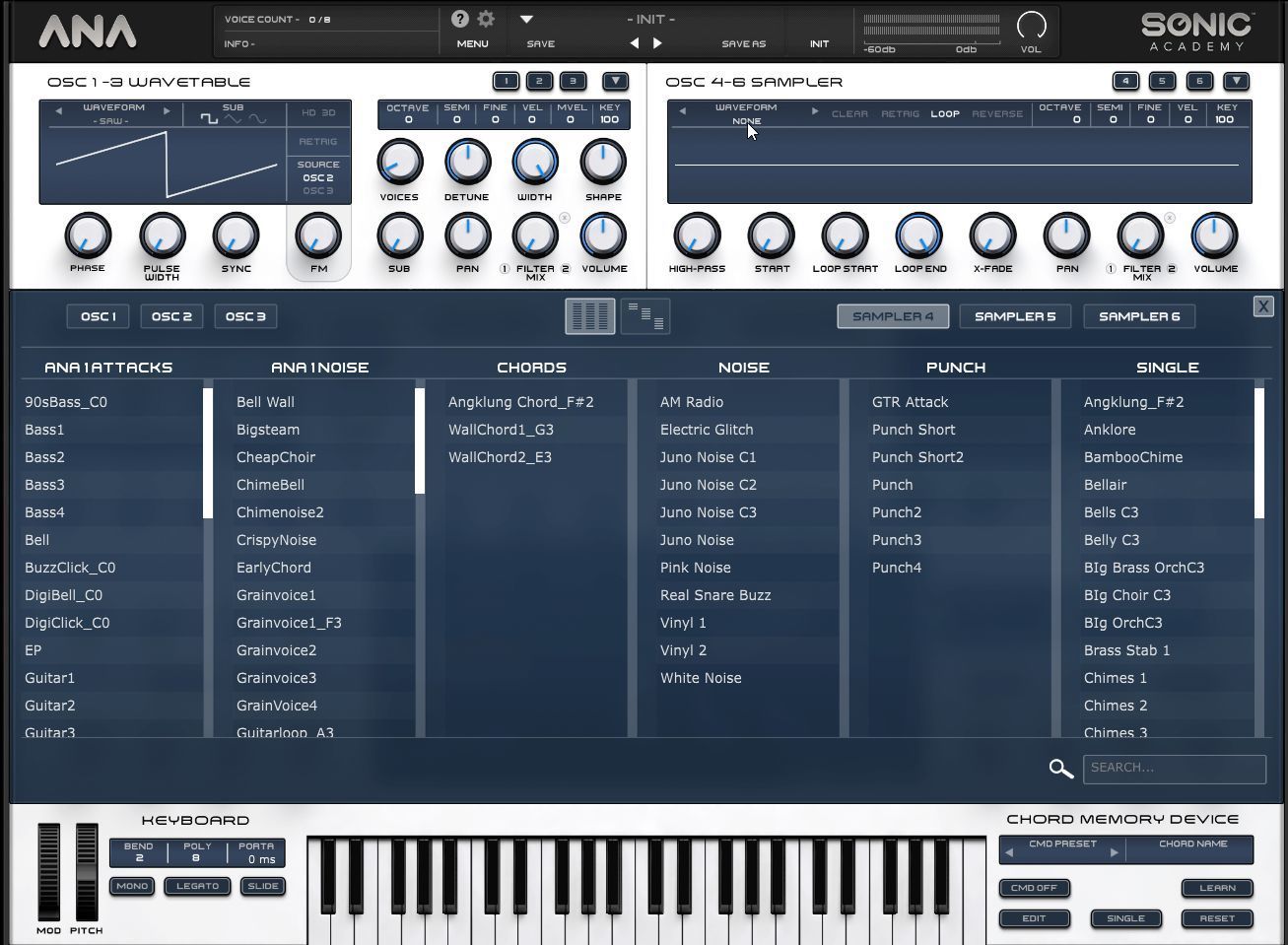Toggle the sampler LOOP option
Viewport: 1288px width, 945px height.
pyautogui.click(x=944, y=113)
